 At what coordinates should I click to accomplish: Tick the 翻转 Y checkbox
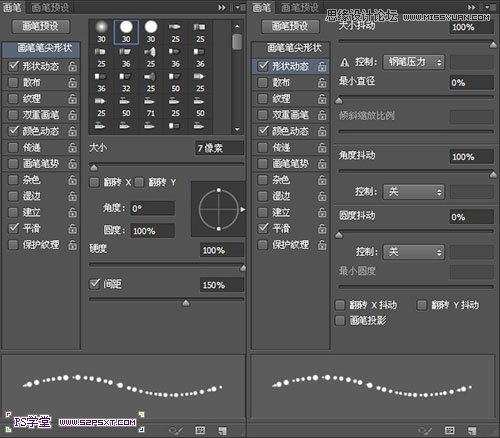tap(139, 182)
